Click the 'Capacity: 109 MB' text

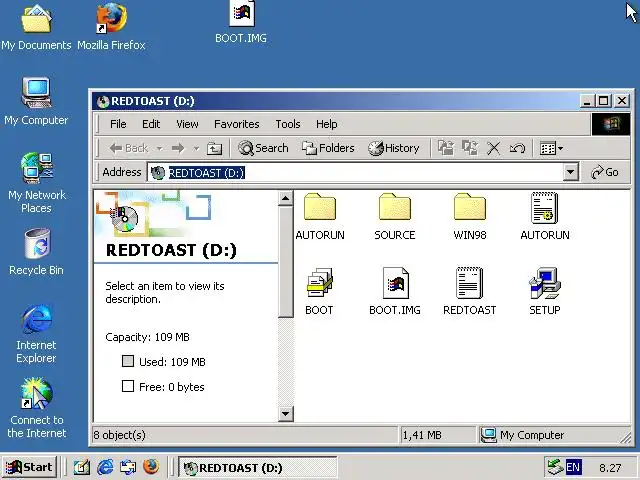[x=147, y=337]
